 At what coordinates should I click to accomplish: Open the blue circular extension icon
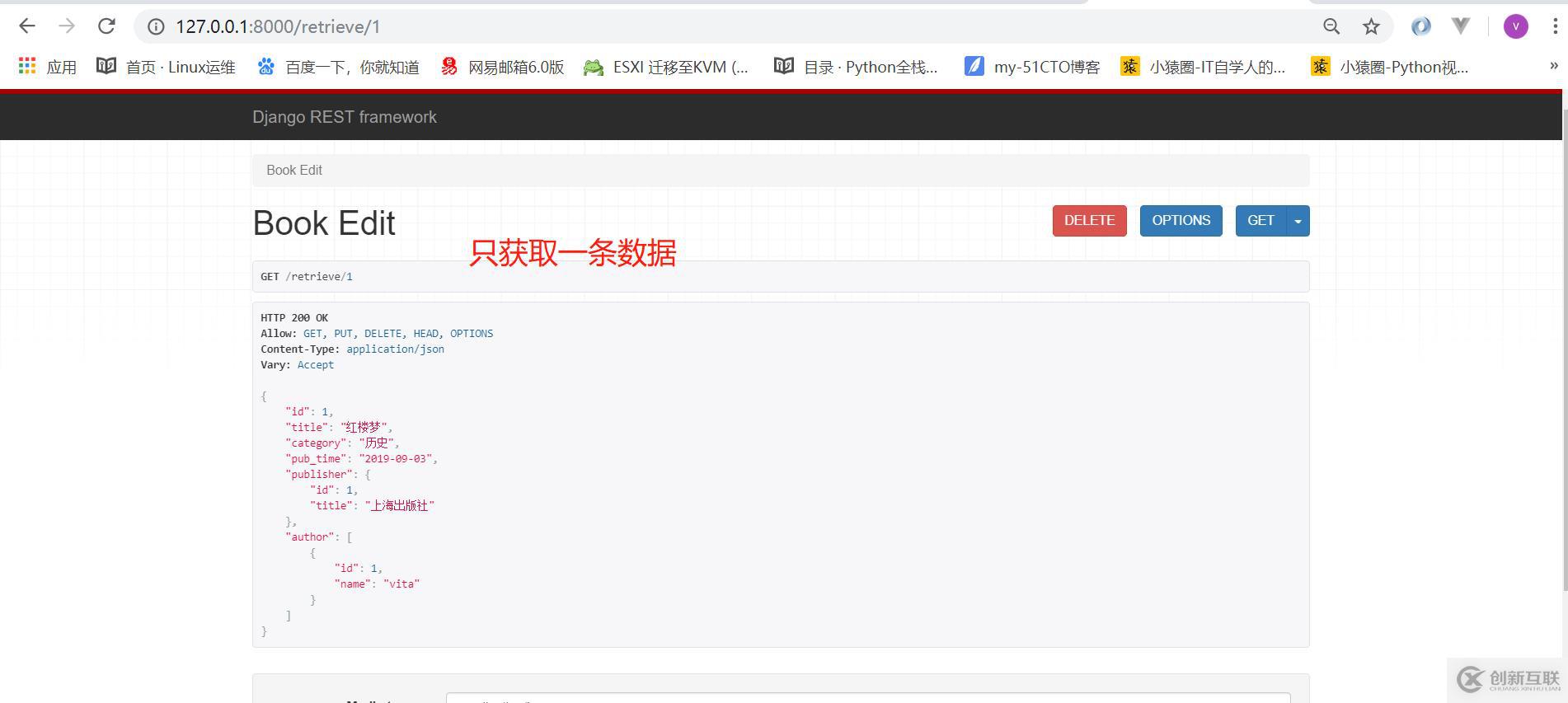(x=1420, y=26)
